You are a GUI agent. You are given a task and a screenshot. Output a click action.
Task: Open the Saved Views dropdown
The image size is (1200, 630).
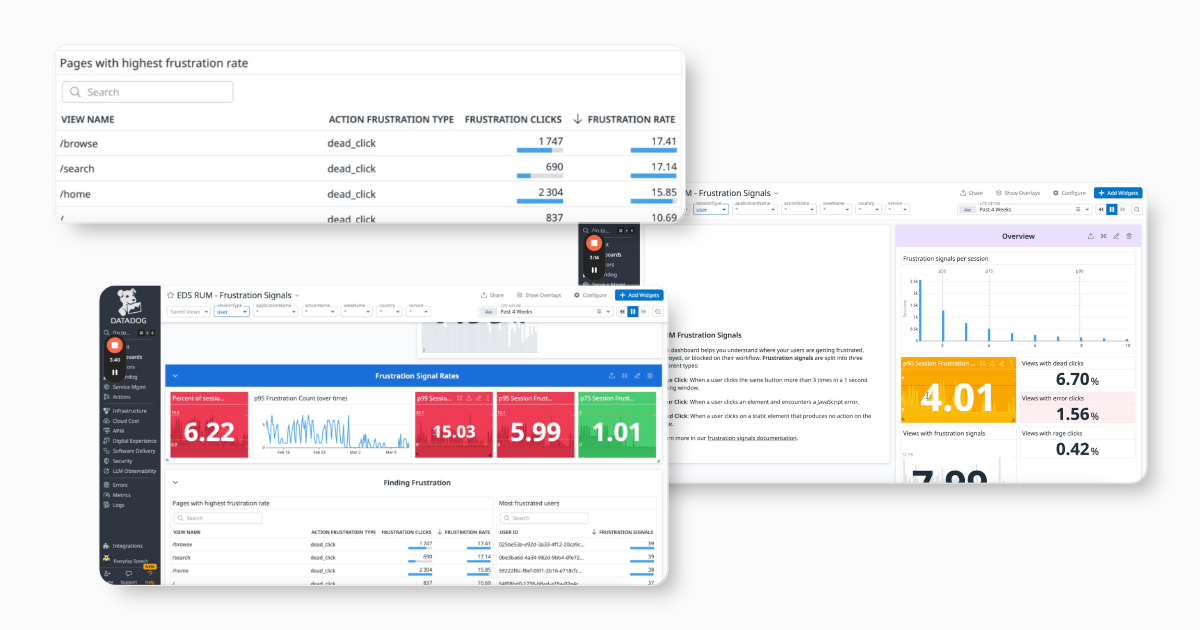coord(189,312)
